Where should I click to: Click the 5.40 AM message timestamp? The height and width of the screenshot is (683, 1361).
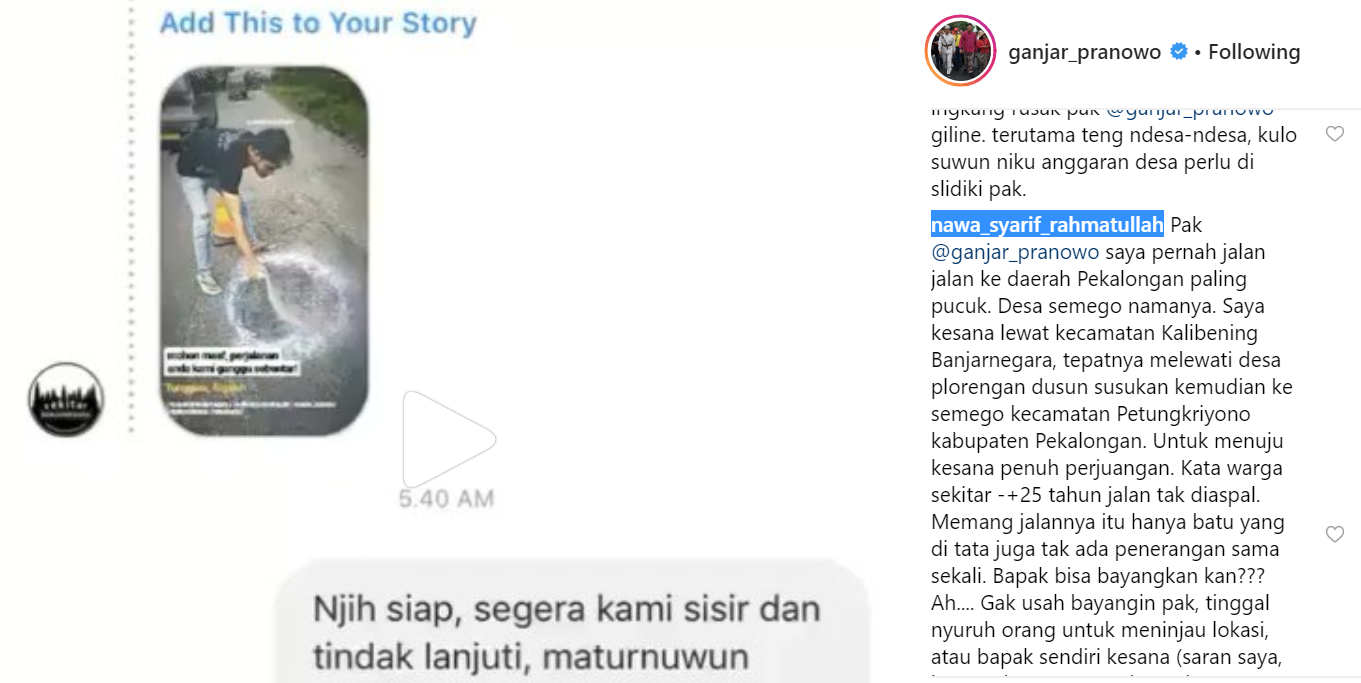446,498
